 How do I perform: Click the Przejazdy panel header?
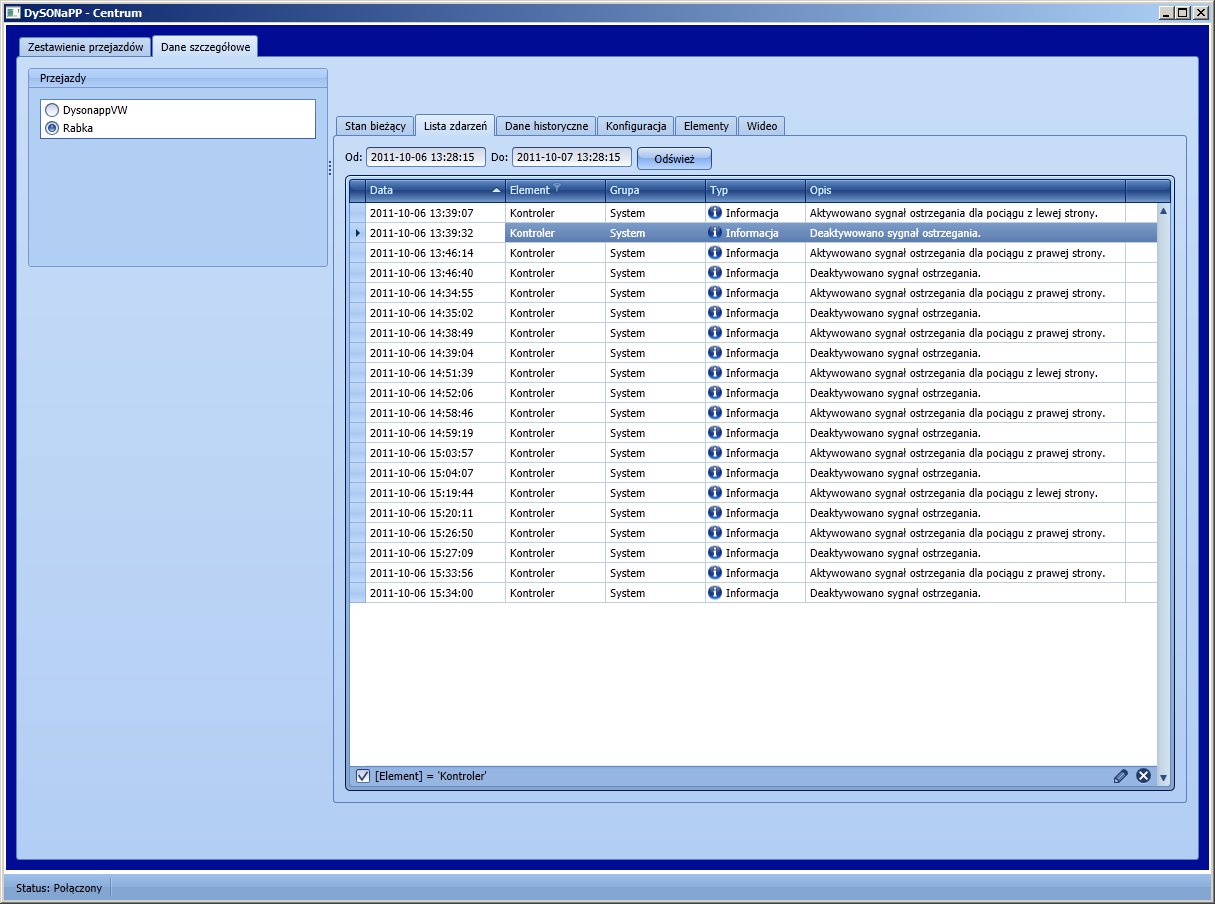click(178, 78)
